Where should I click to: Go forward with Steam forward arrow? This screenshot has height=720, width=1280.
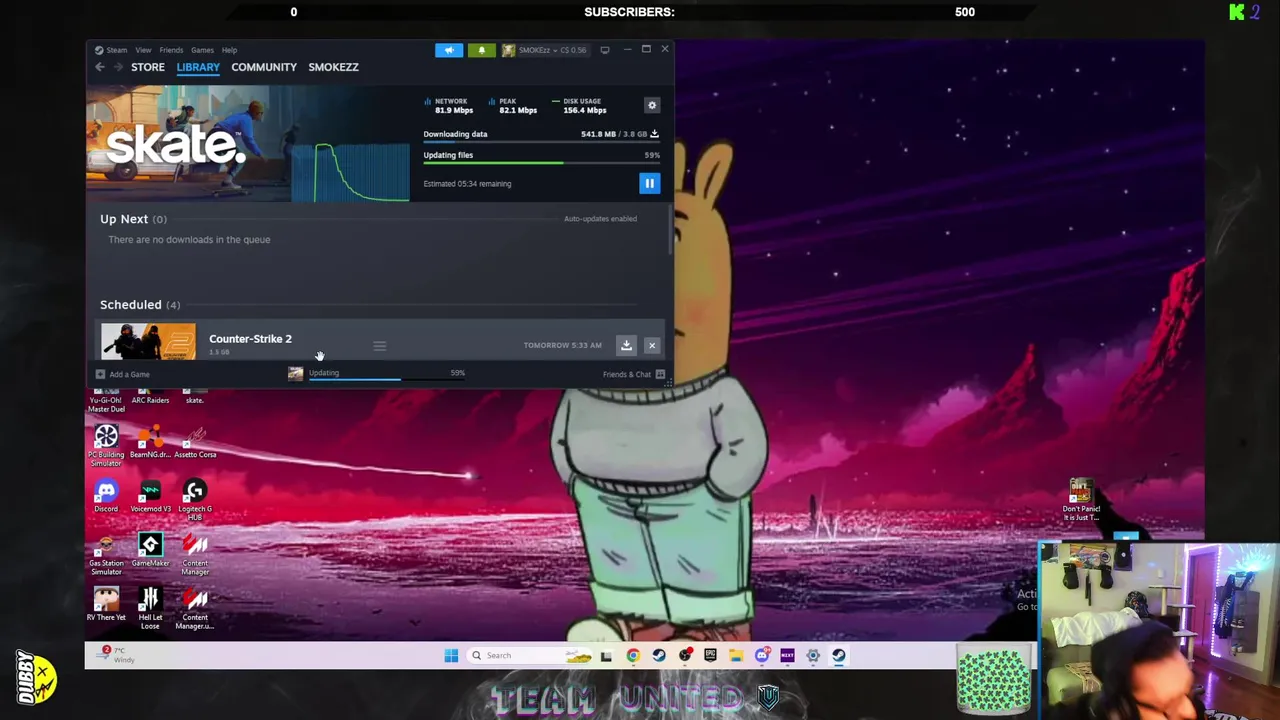pyautogui.click(x=118, y=67)
